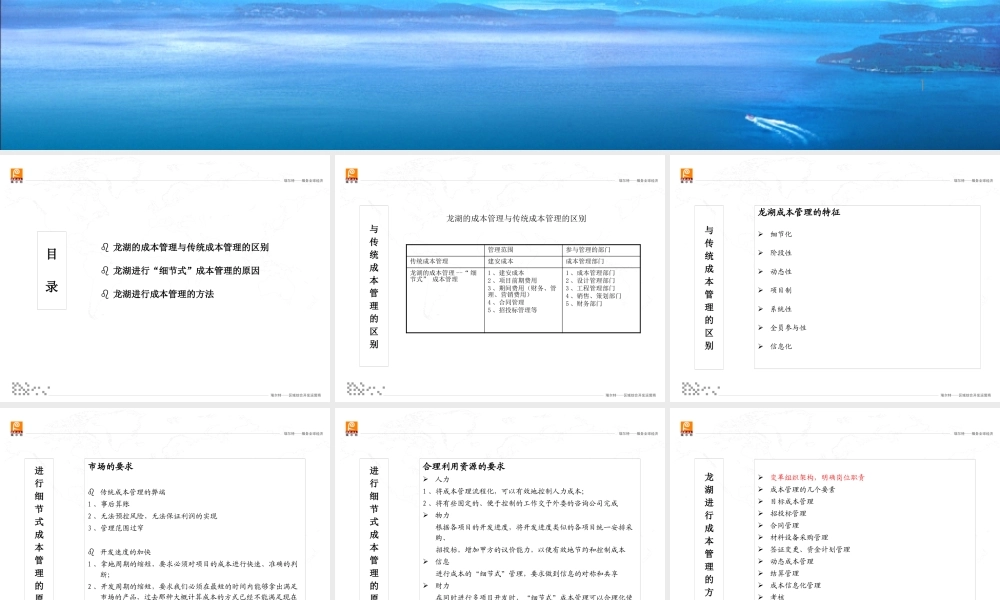Click the 建安成本 cell in the 传统成本管理 row
Screen dimensions: 1000x600
tap(523, 261)
